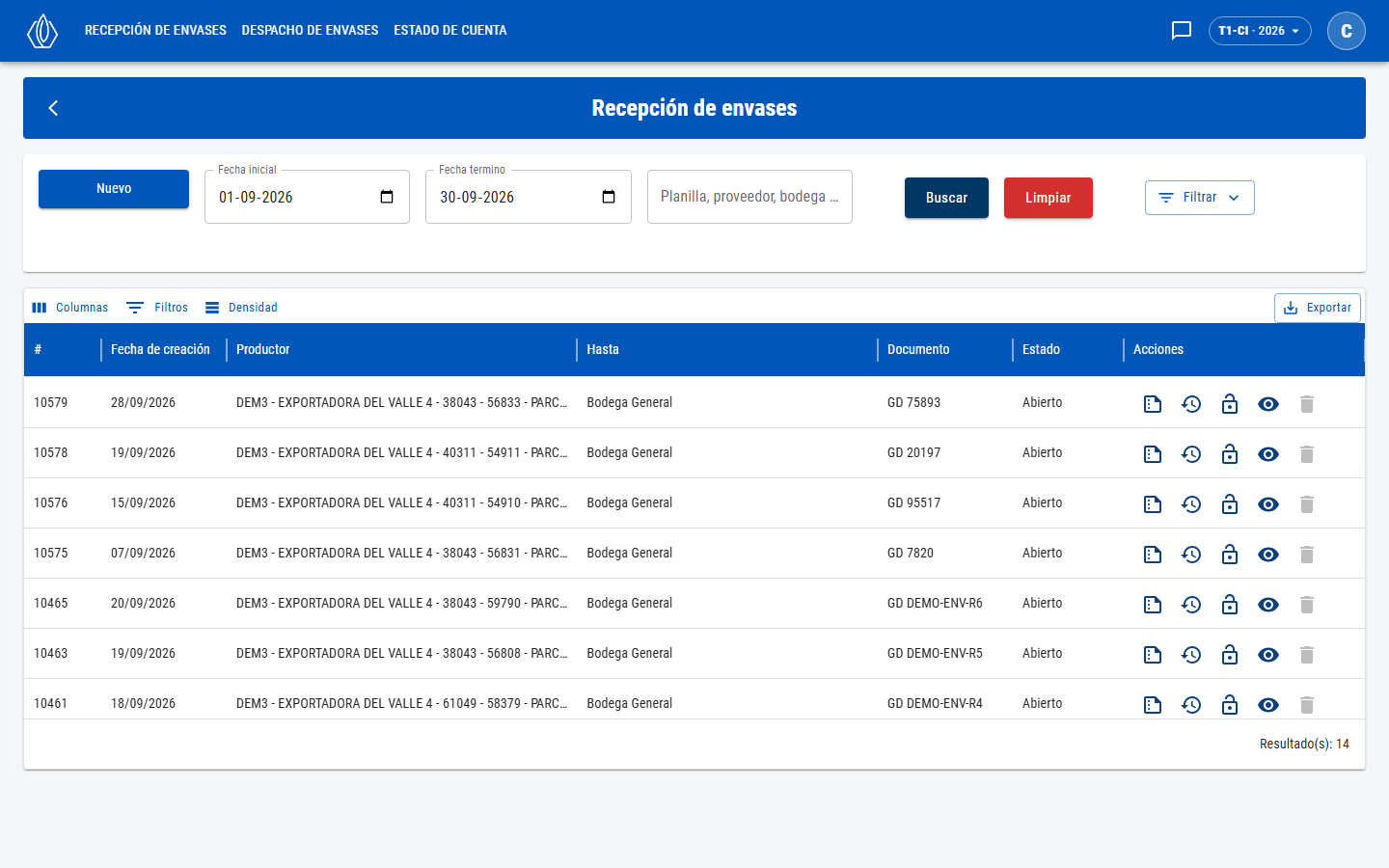Viewport: 1389px width, 868px height.
Task: Show details via eye icon for 10578
Action: click(1268, 454)
